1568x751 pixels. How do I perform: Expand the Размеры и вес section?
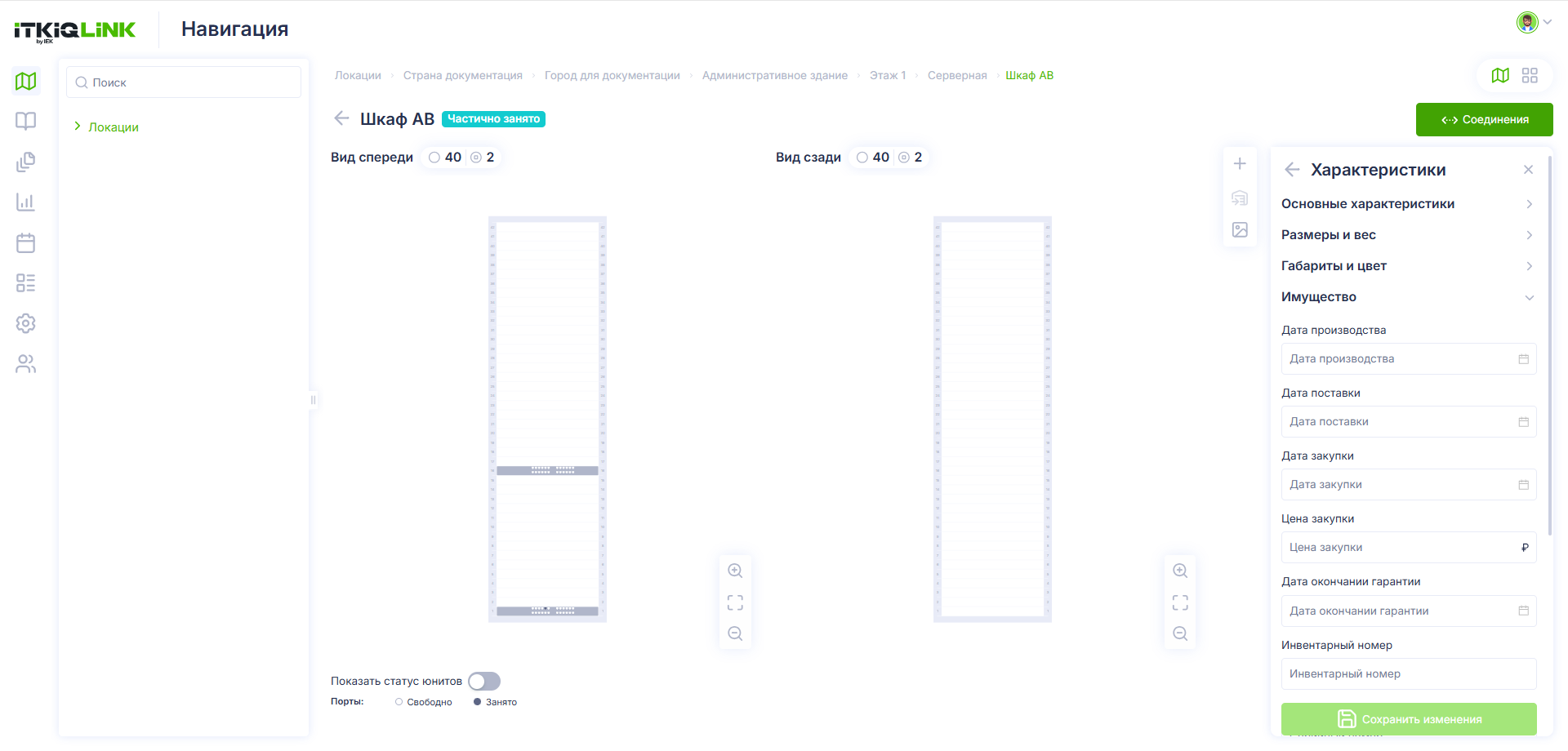coord(1408,235)
